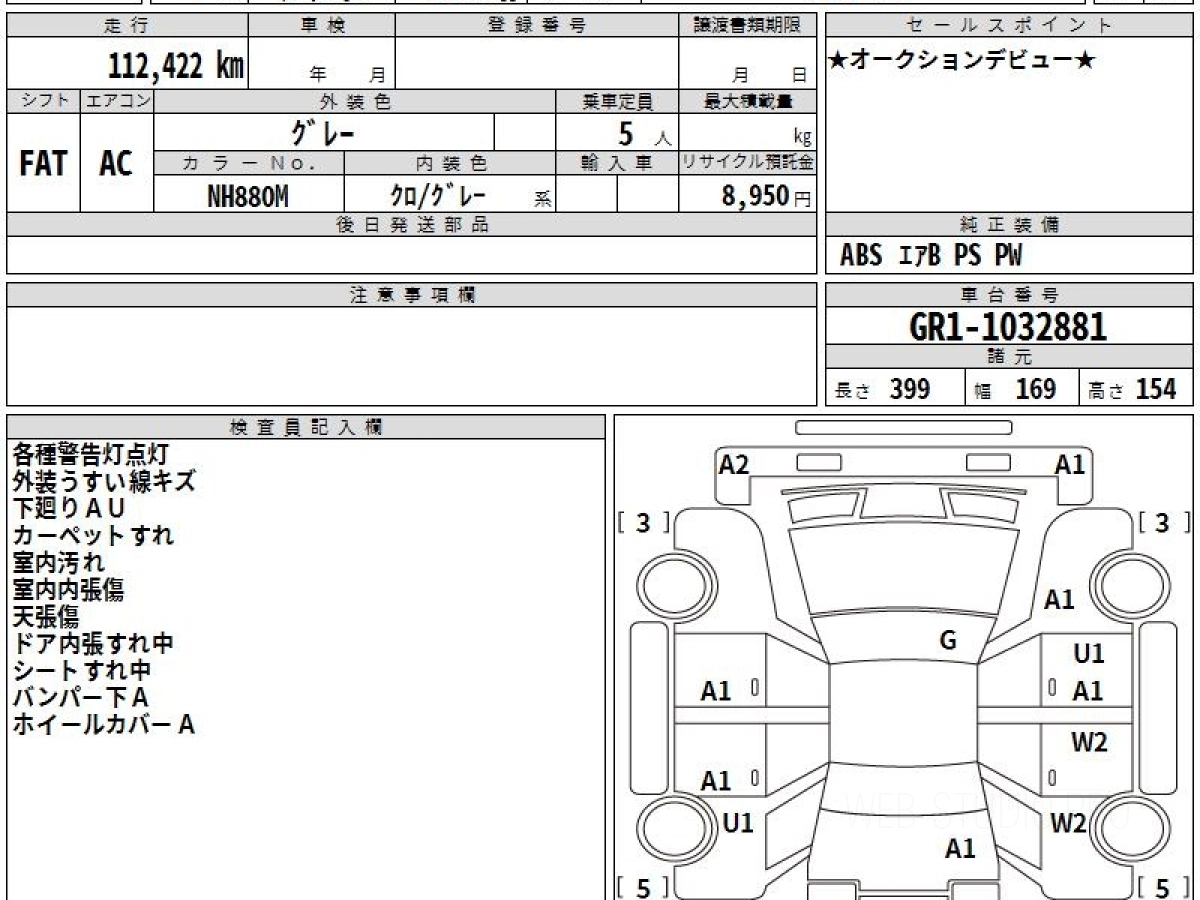Click the note 室内汚れ
The height and width of the screenshot is (900, 1200).
tap(58, 562)
